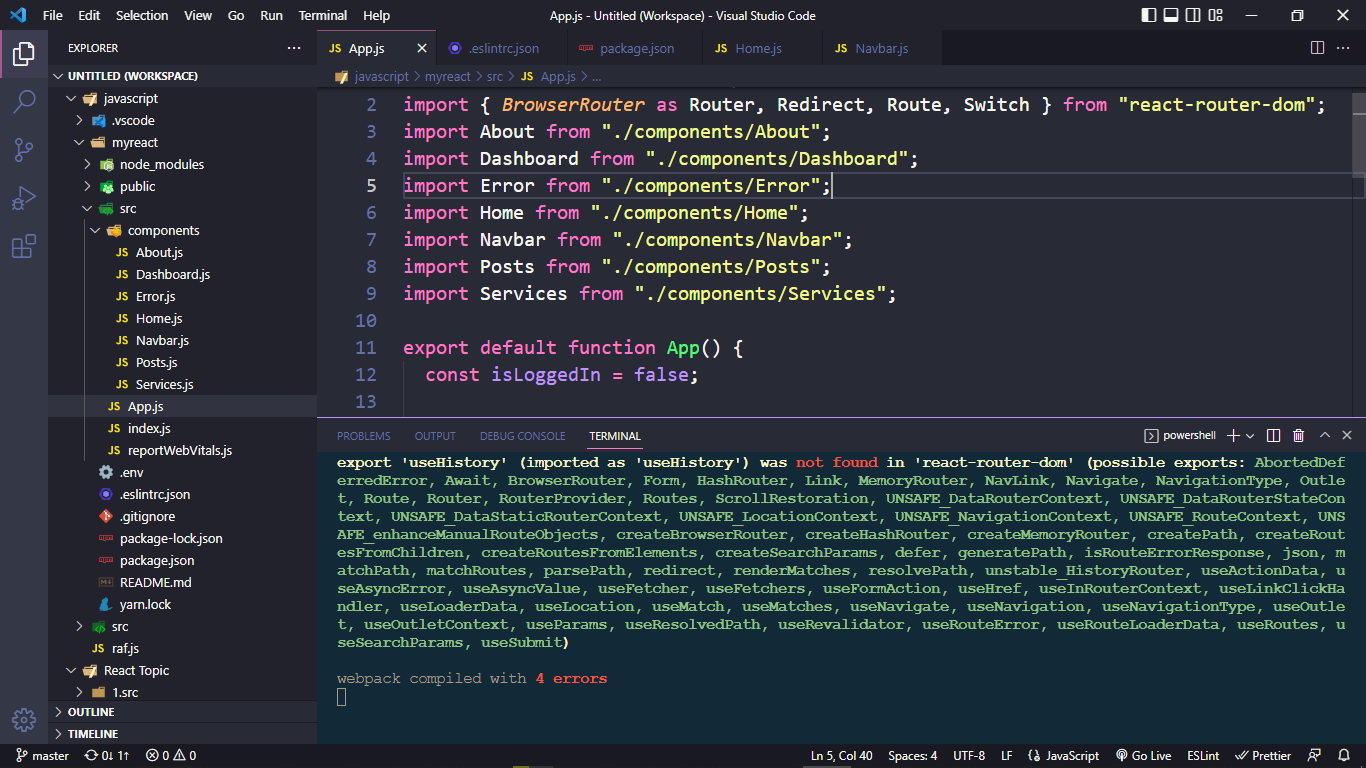
Task: Open the Source Control view
Action: pyautogui.click(x=24, y=150)
